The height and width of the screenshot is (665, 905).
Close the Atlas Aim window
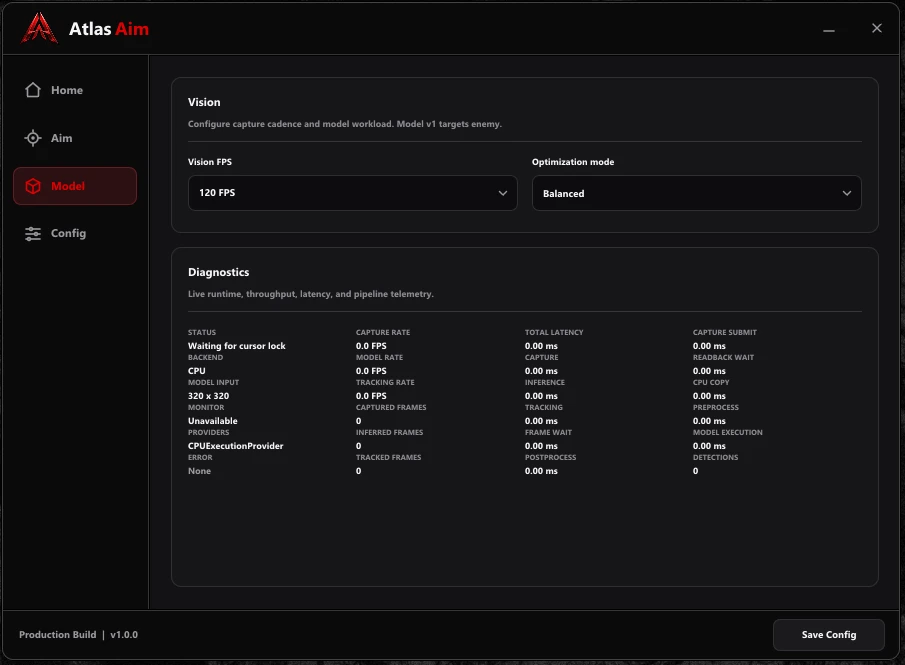[877, 28]
